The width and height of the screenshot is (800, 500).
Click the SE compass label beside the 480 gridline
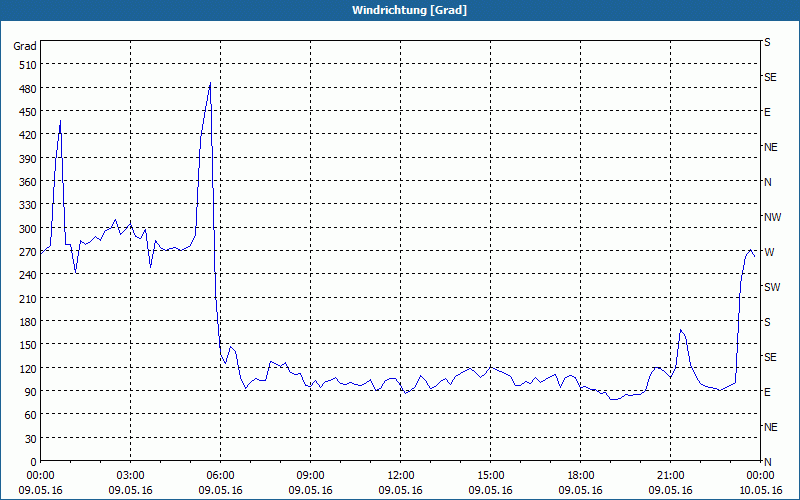pyautogui.click(x=770, y=78)
